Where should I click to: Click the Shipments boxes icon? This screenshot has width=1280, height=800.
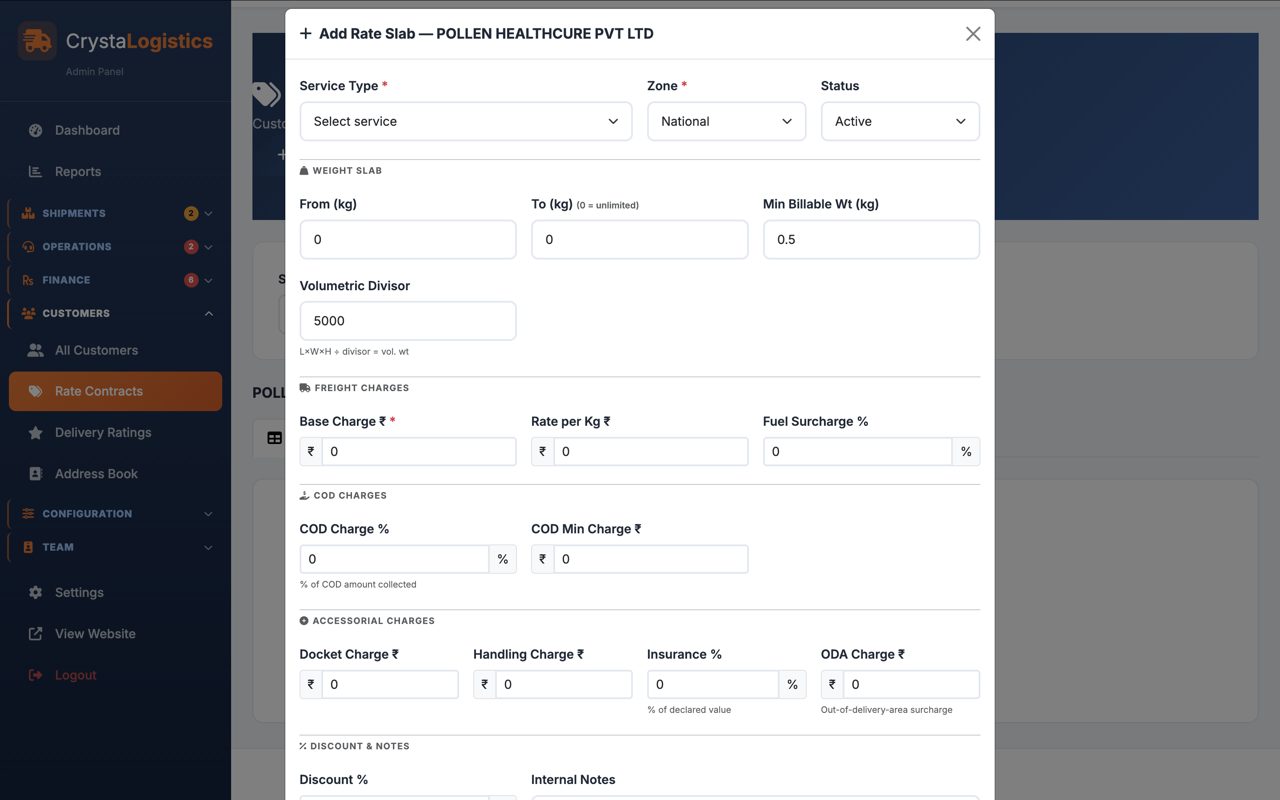[x=28, y=213]
